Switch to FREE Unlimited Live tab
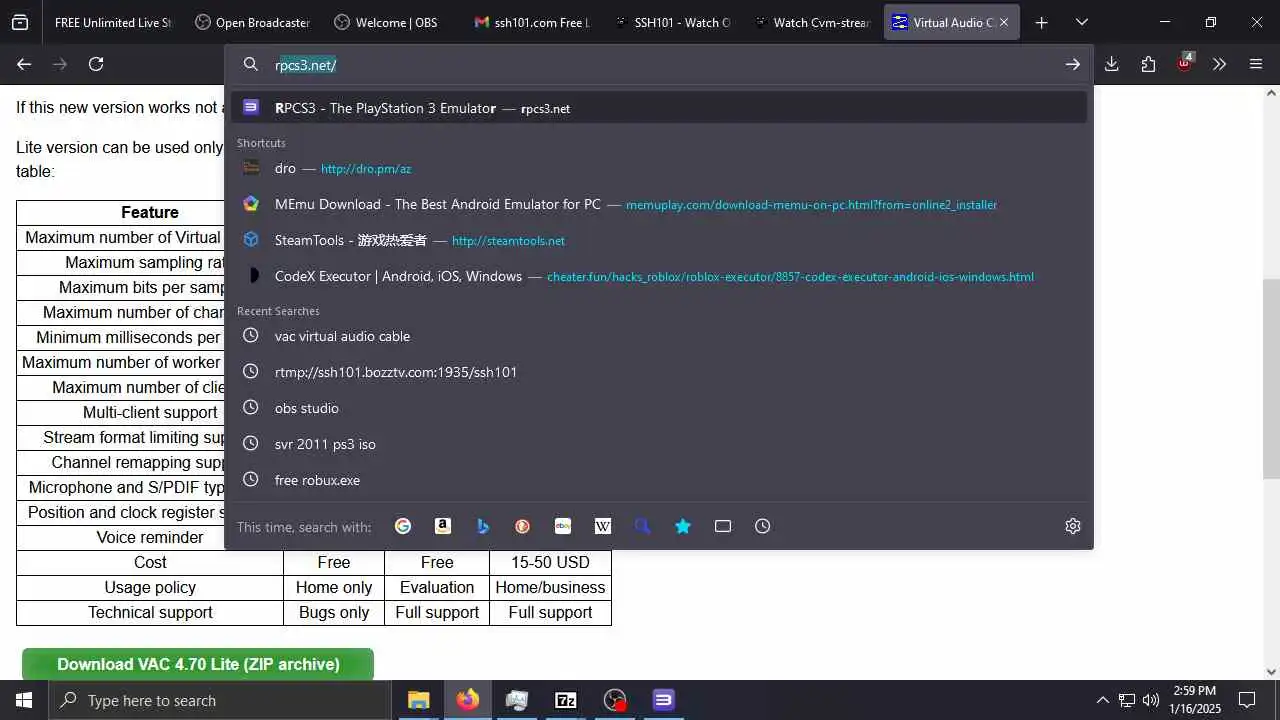This screenshot has width=1280, height=720. (x=112, y=22)
